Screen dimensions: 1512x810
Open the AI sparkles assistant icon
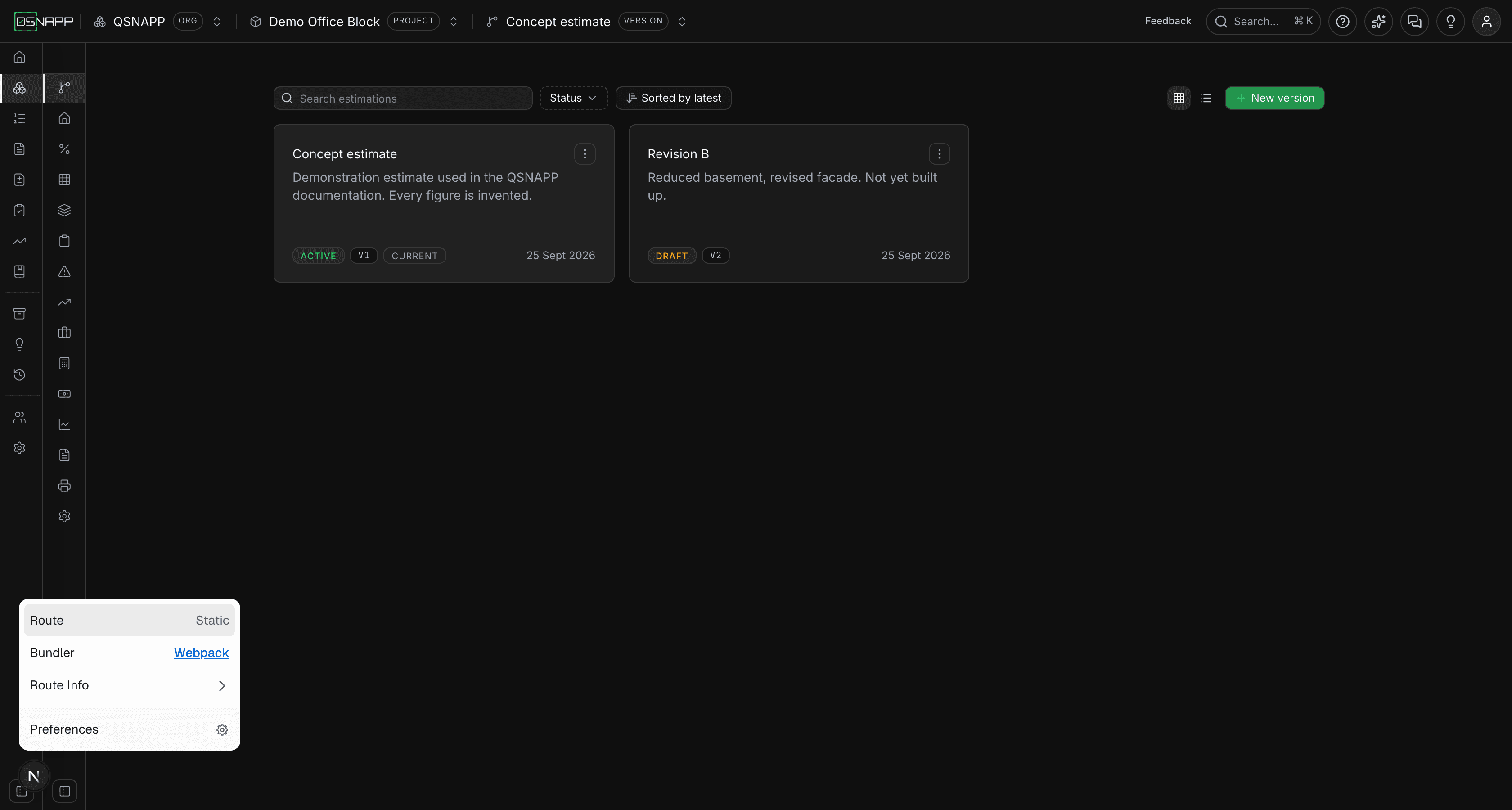tap(1379, 22)
